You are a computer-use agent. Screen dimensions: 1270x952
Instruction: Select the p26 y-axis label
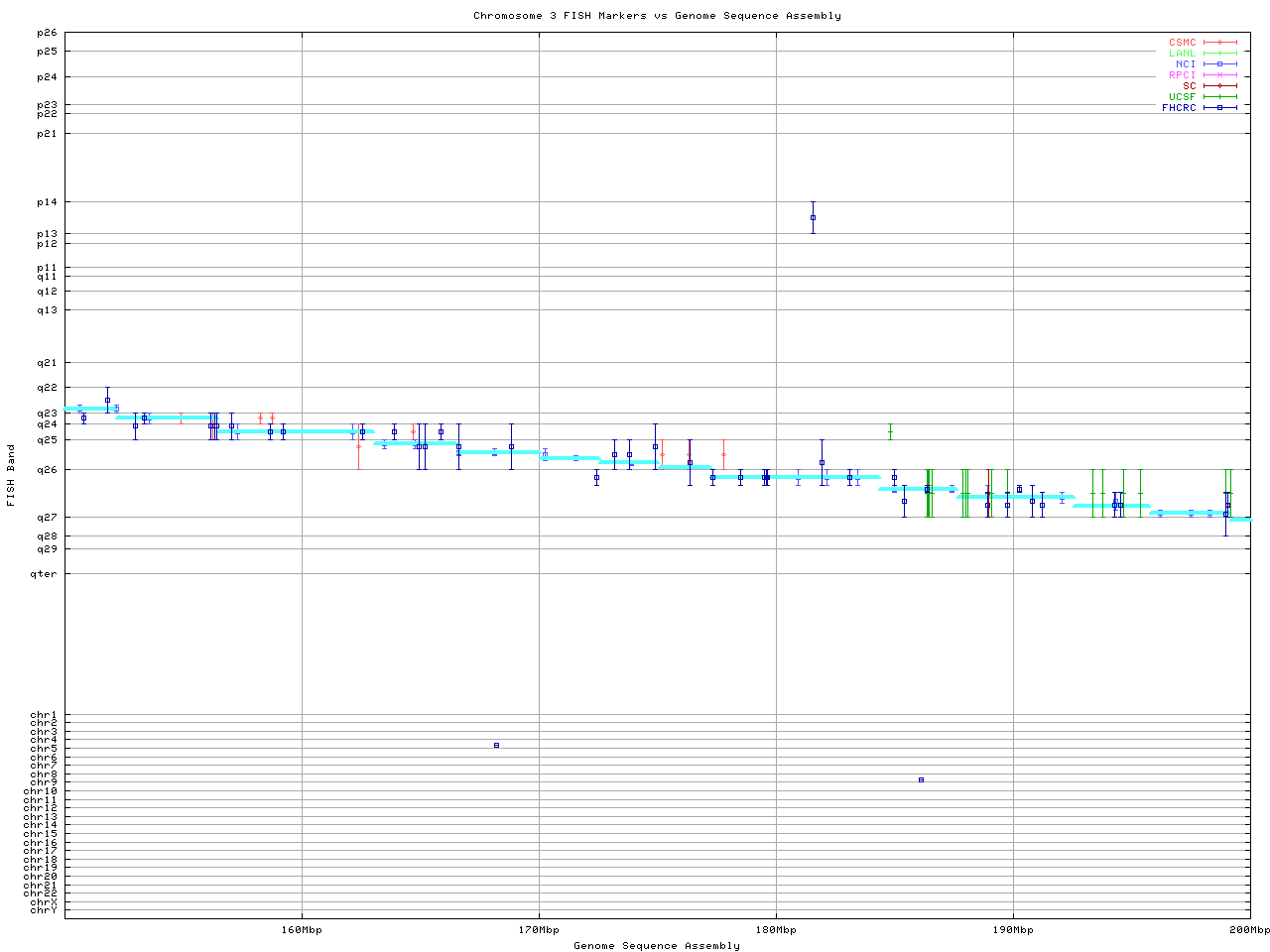tap(48, 33)
